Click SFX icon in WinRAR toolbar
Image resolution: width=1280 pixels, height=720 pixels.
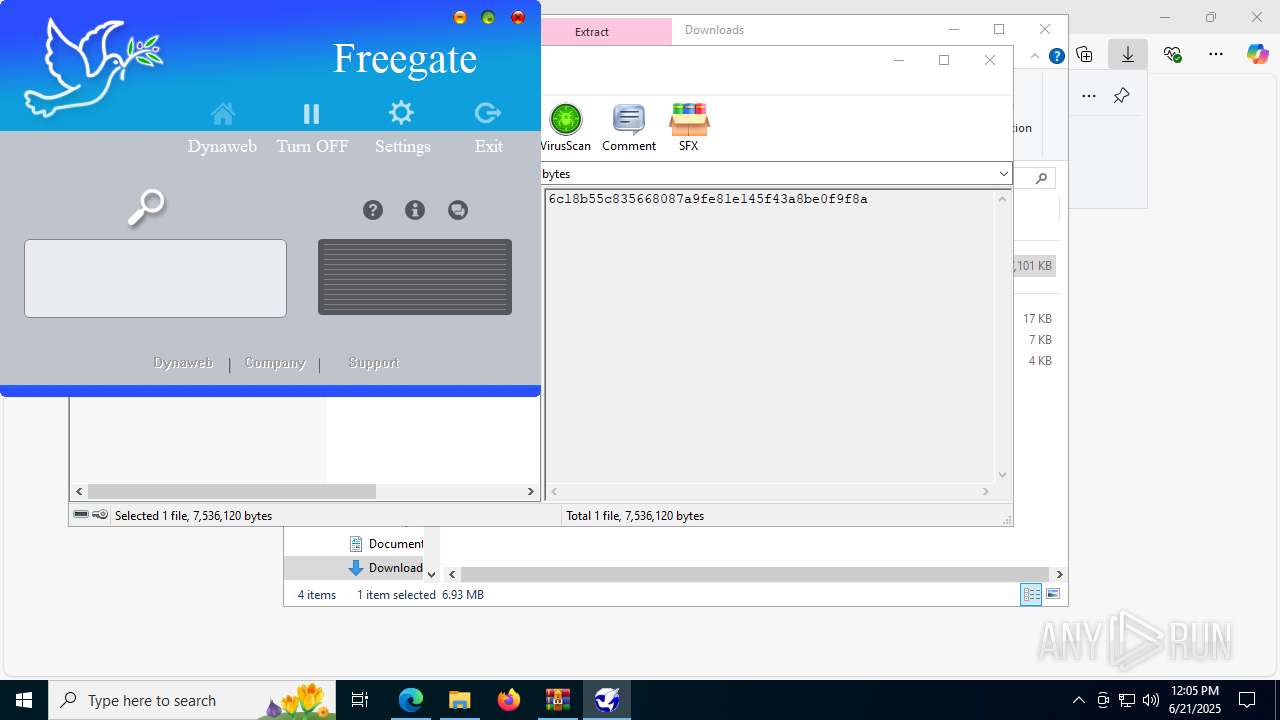(x=689, y=127)
